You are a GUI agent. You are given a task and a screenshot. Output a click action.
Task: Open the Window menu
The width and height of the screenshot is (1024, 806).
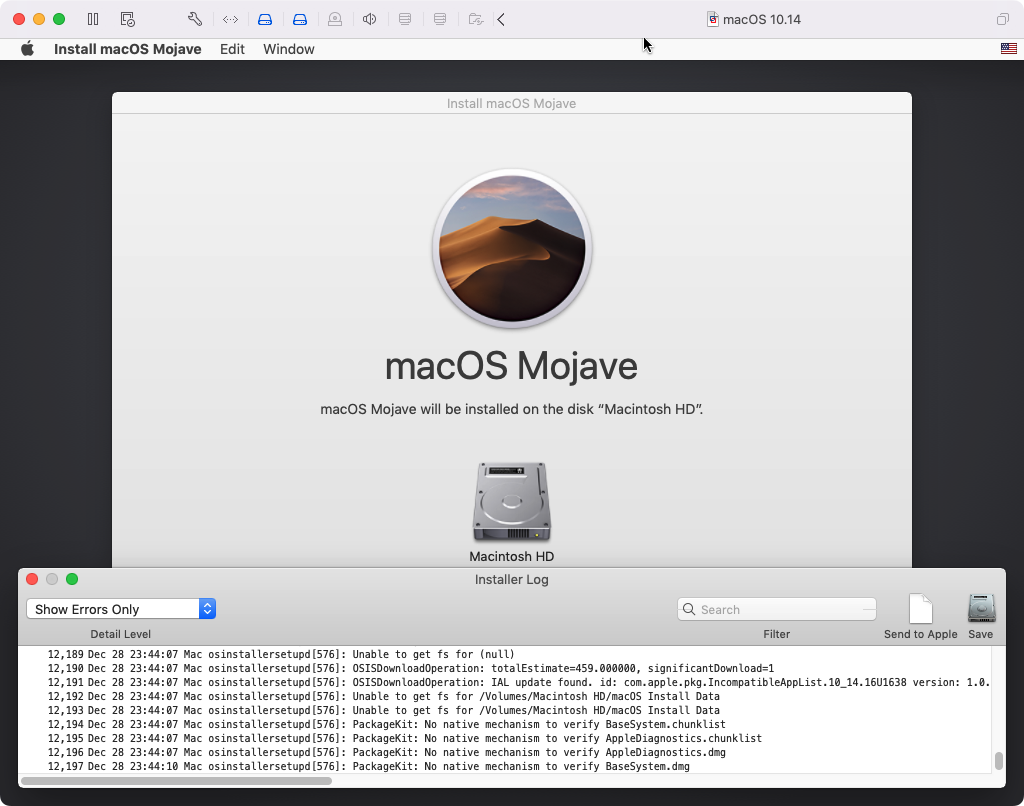(x=289, y=49)
